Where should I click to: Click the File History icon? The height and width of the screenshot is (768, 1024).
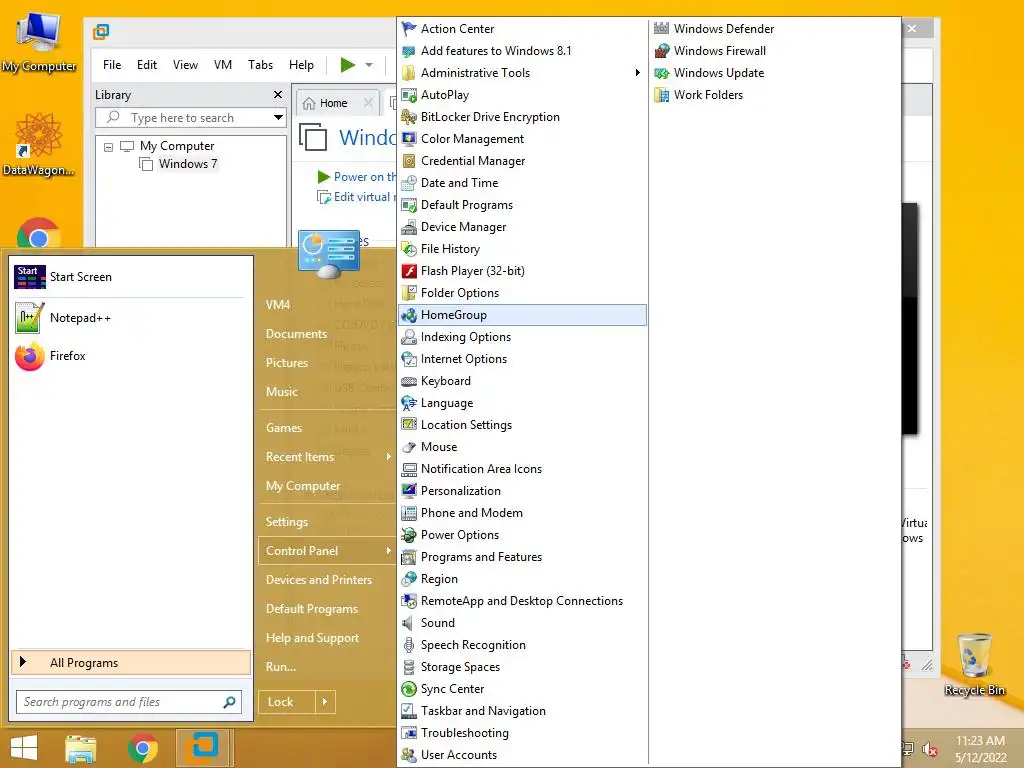409,249
